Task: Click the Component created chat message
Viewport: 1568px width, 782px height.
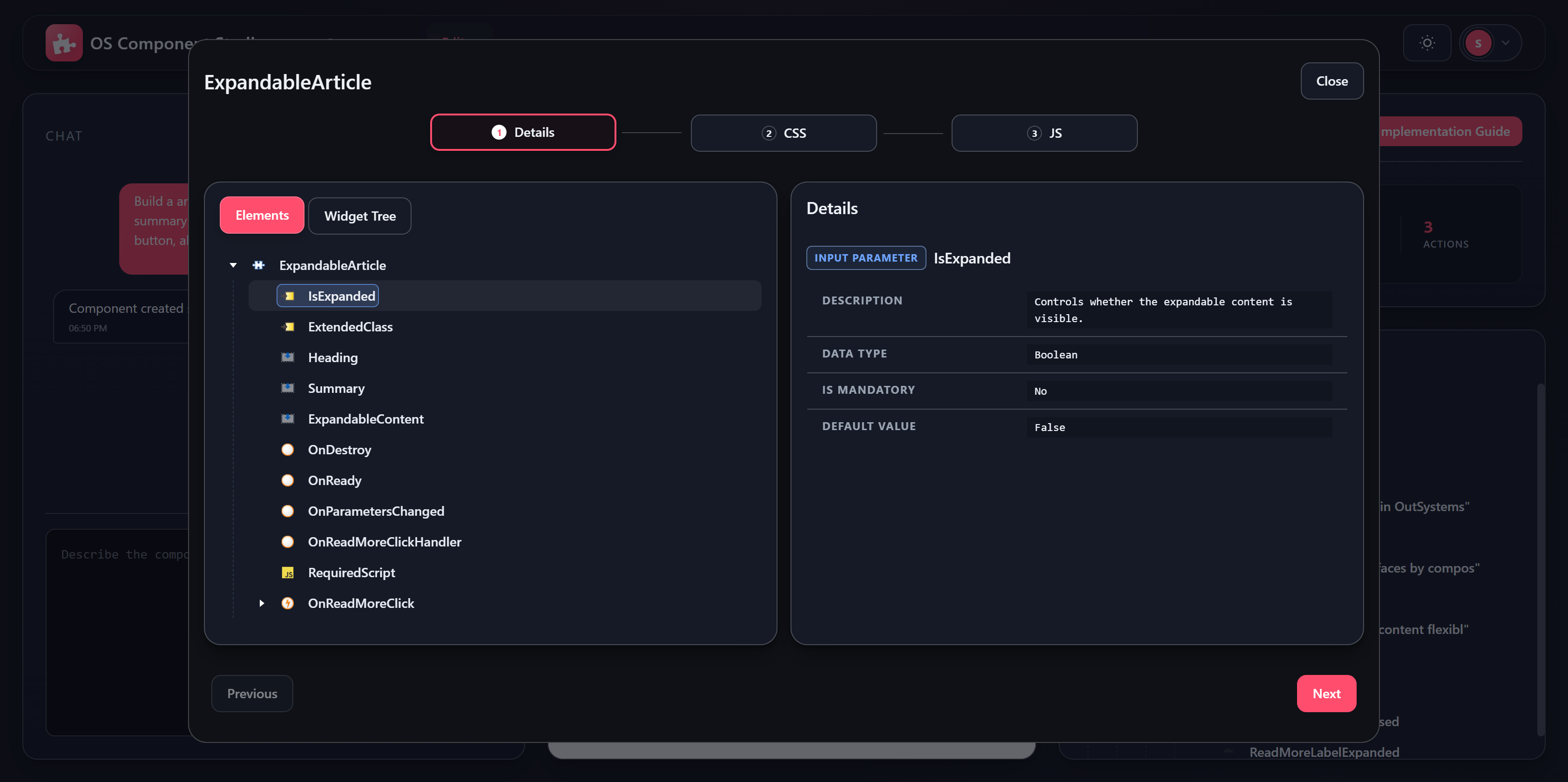Action: pyautogui.click(x=122, y=317)
